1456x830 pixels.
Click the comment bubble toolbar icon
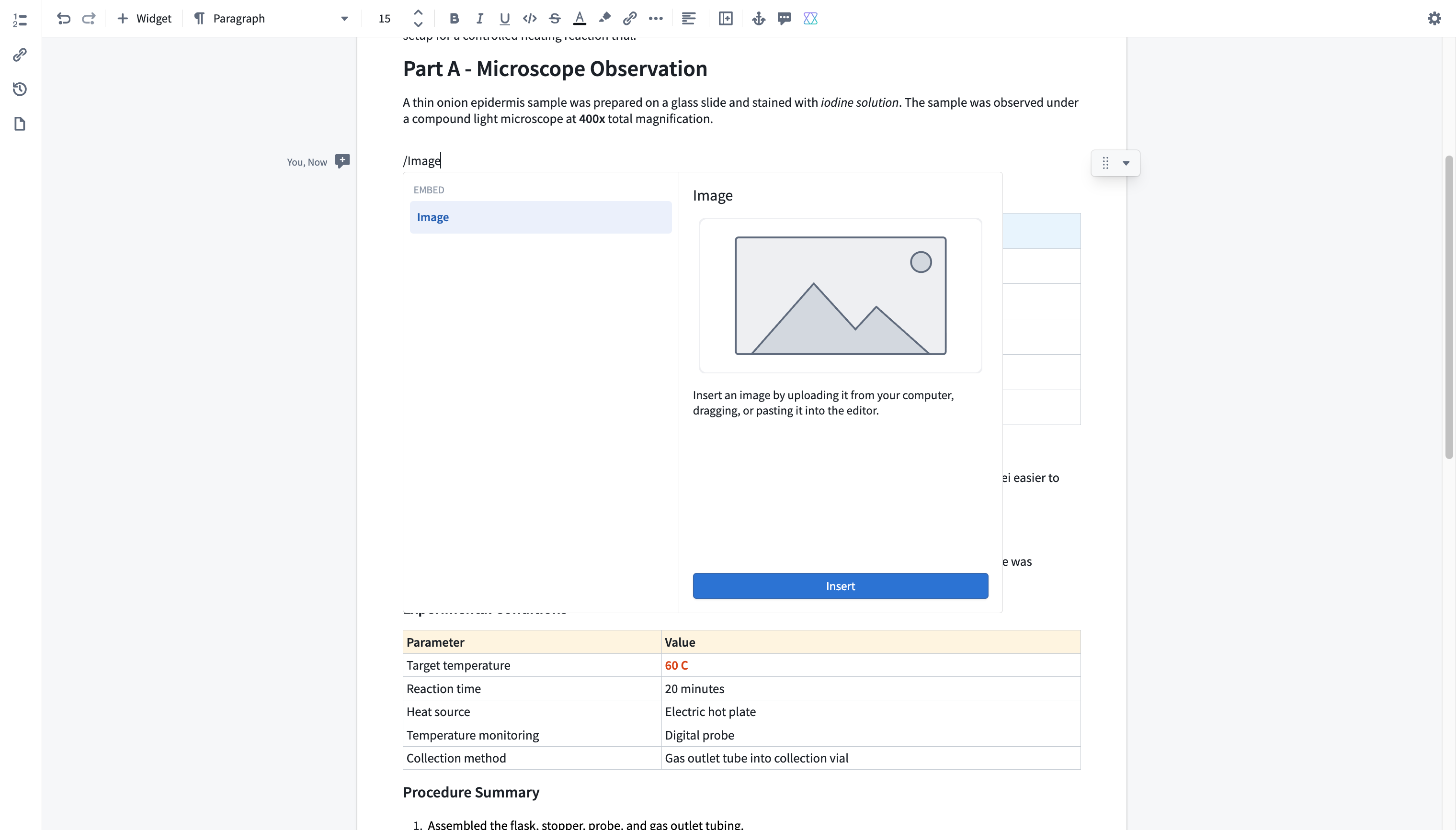tap(784, 18)
